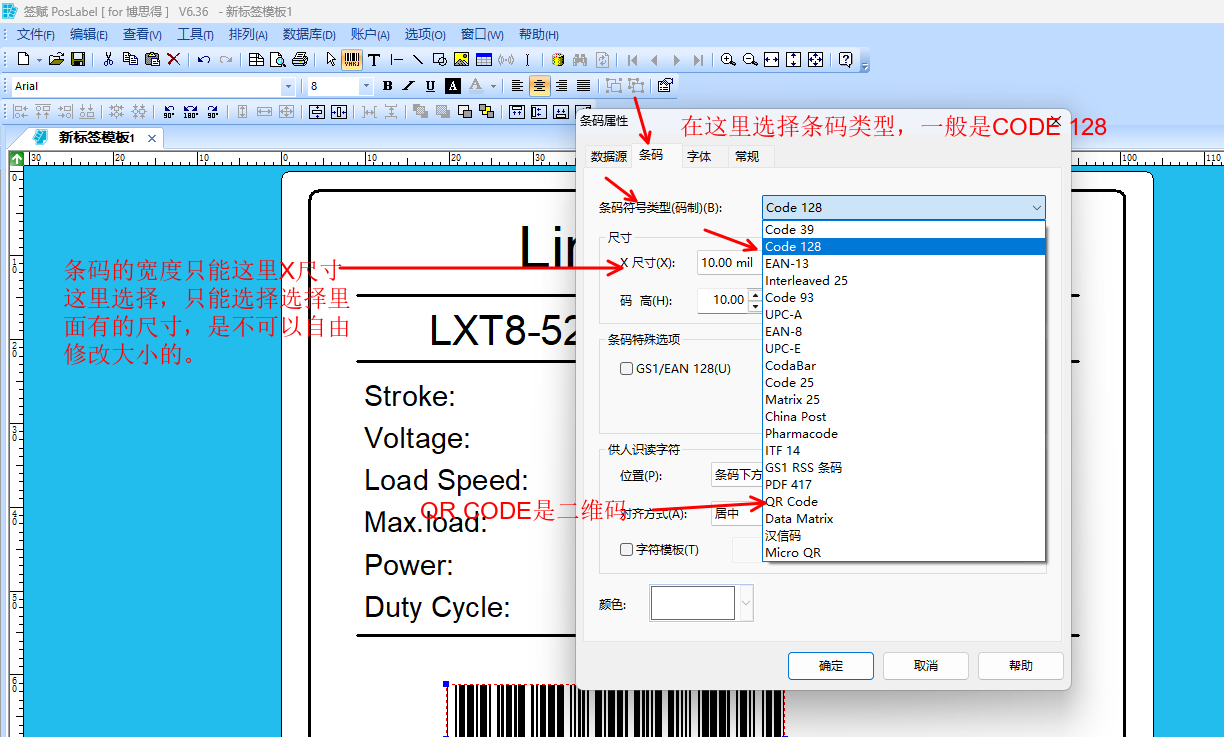Fit whole label in window
The width and height of the screenshot is (1224, 737).
(816, 60)
